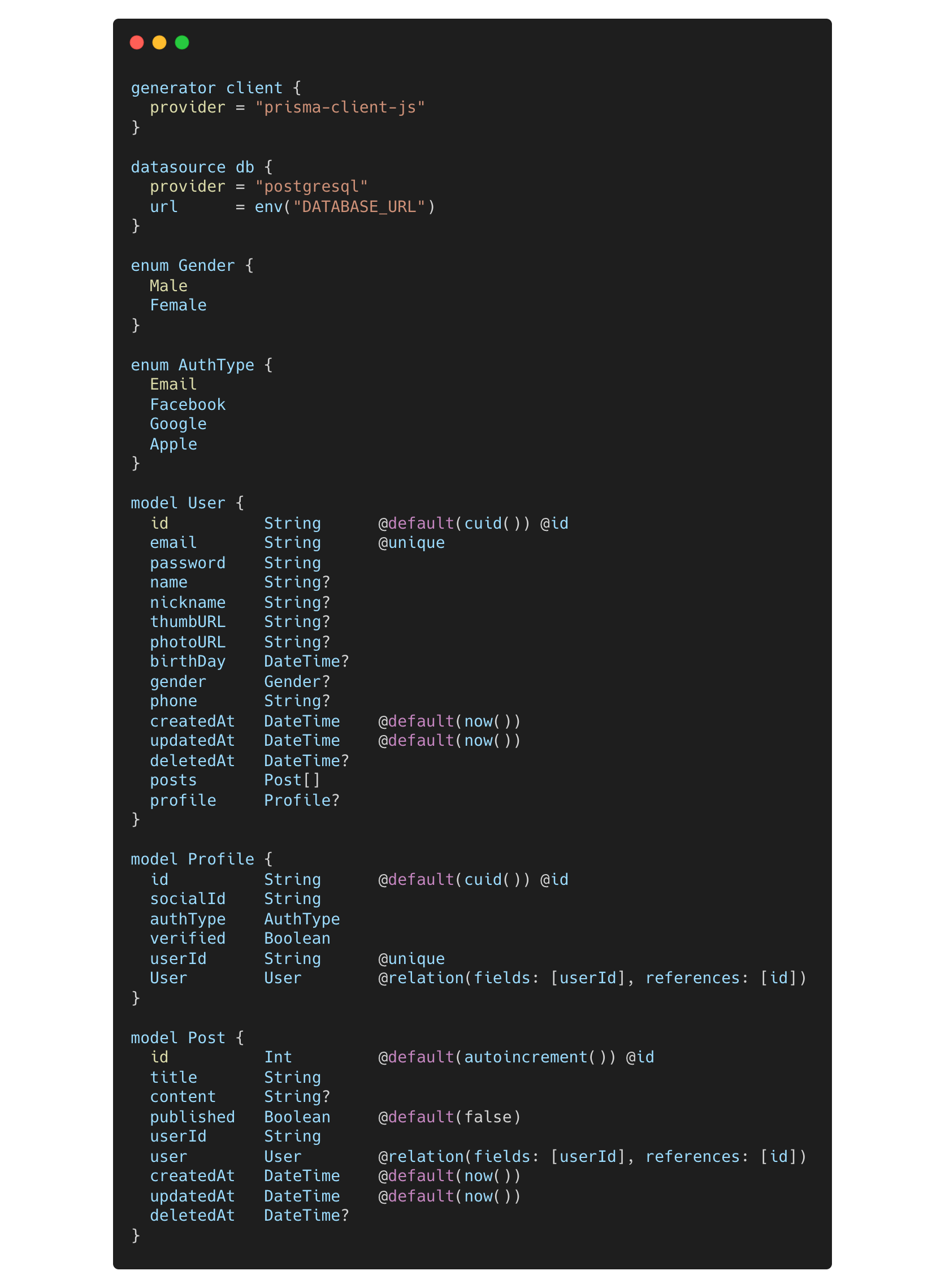Click the Gender enum declaration

[x=182, y=265]
